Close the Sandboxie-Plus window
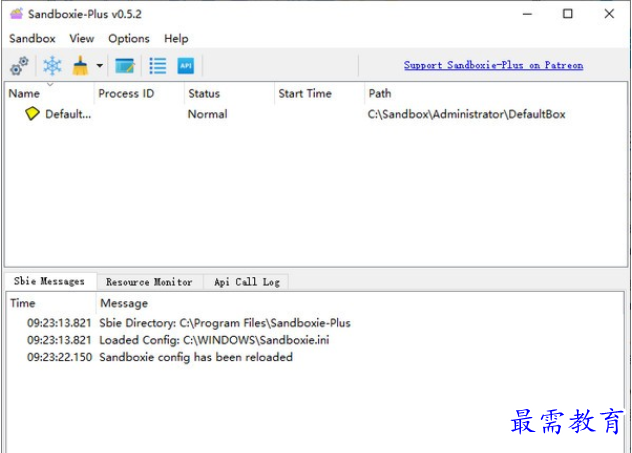 (x=609, y=14)
